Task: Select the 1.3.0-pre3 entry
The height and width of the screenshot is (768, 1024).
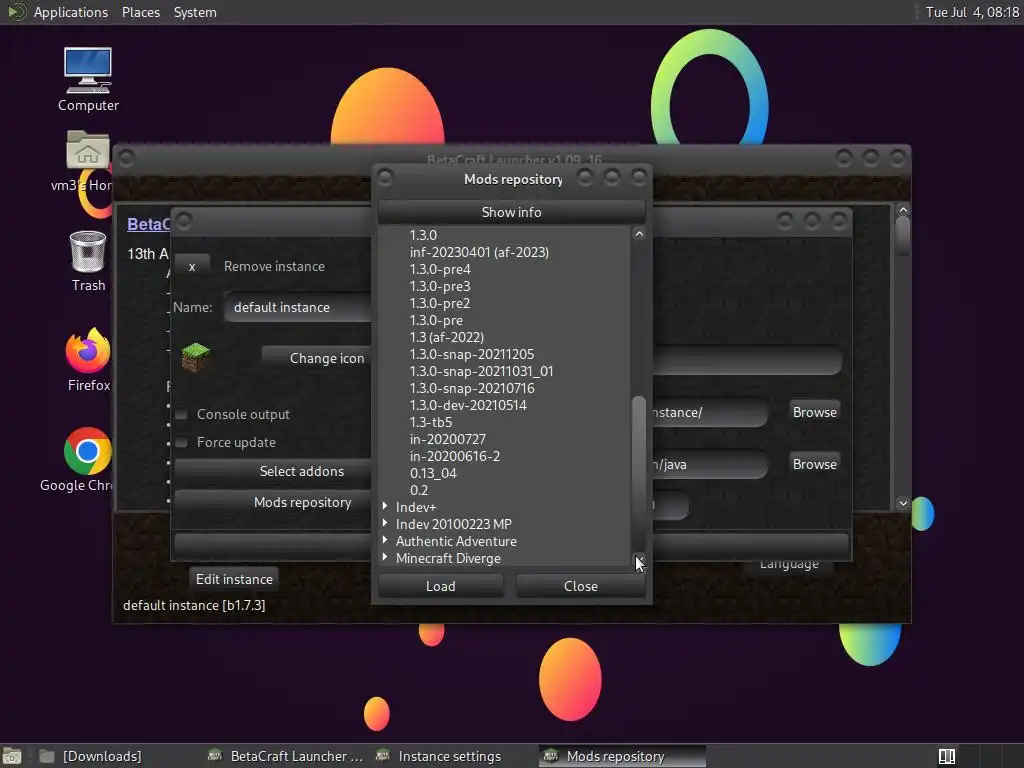Action: pos(440,286)
